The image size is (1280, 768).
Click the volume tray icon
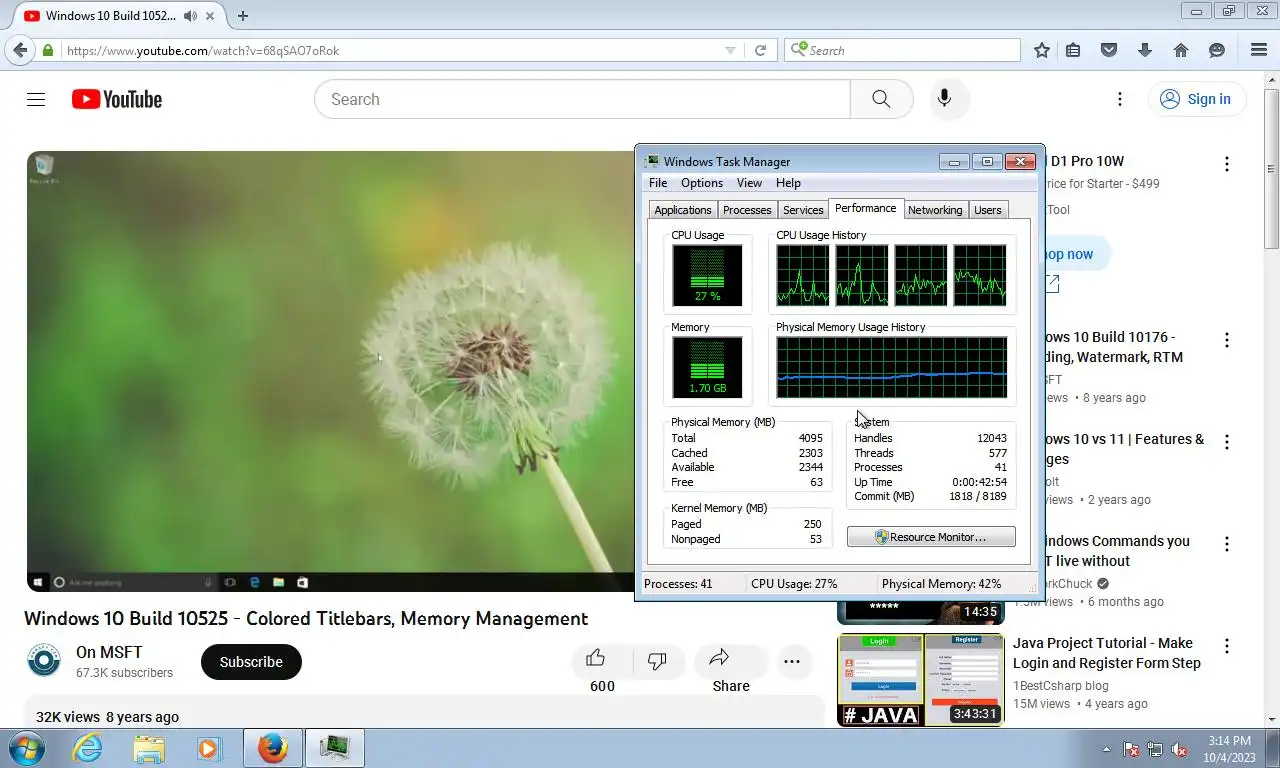[x=1179, y=749]
